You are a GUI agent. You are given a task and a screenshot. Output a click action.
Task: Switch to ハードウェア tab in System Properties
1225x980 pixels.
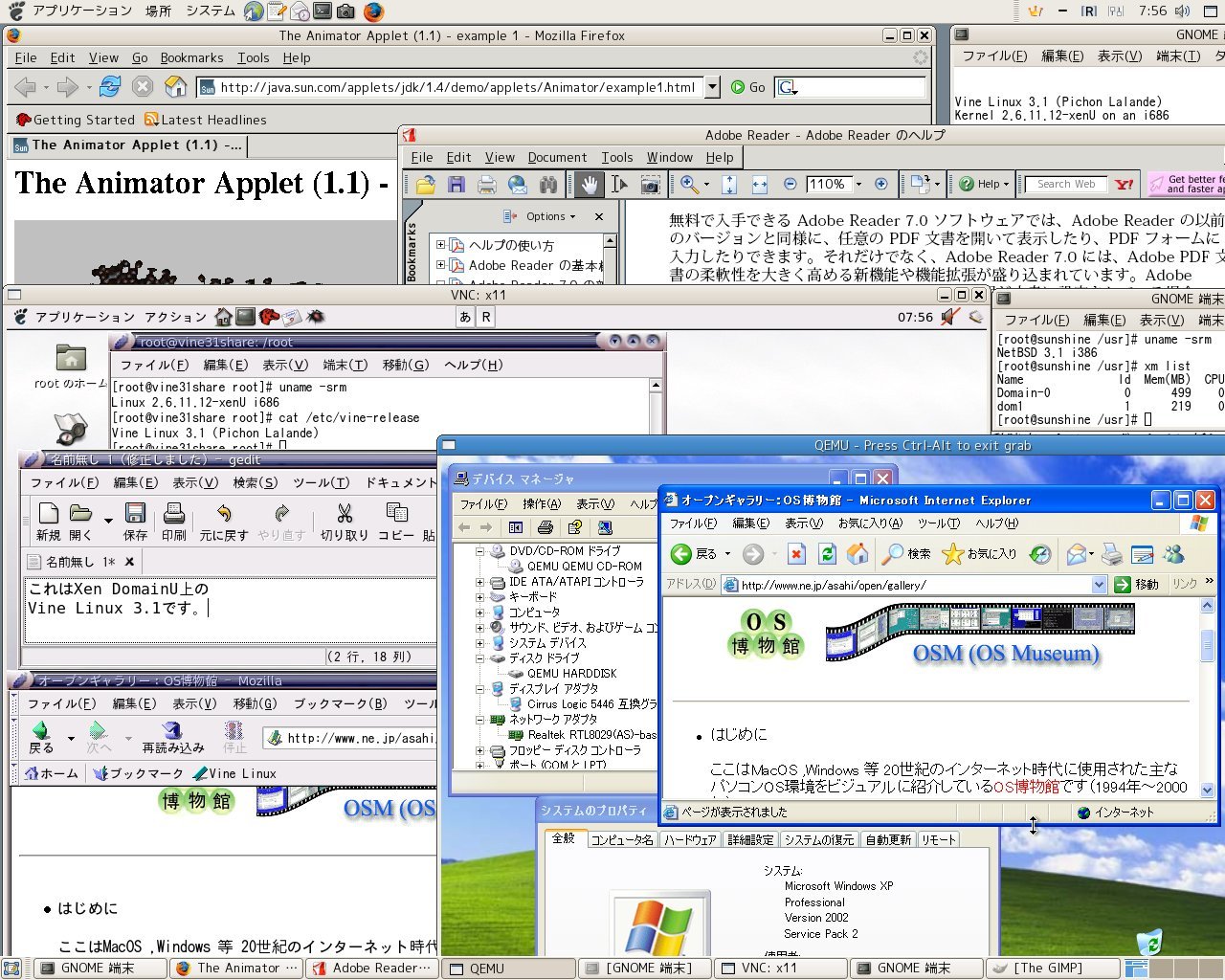[x=690, y=839]
